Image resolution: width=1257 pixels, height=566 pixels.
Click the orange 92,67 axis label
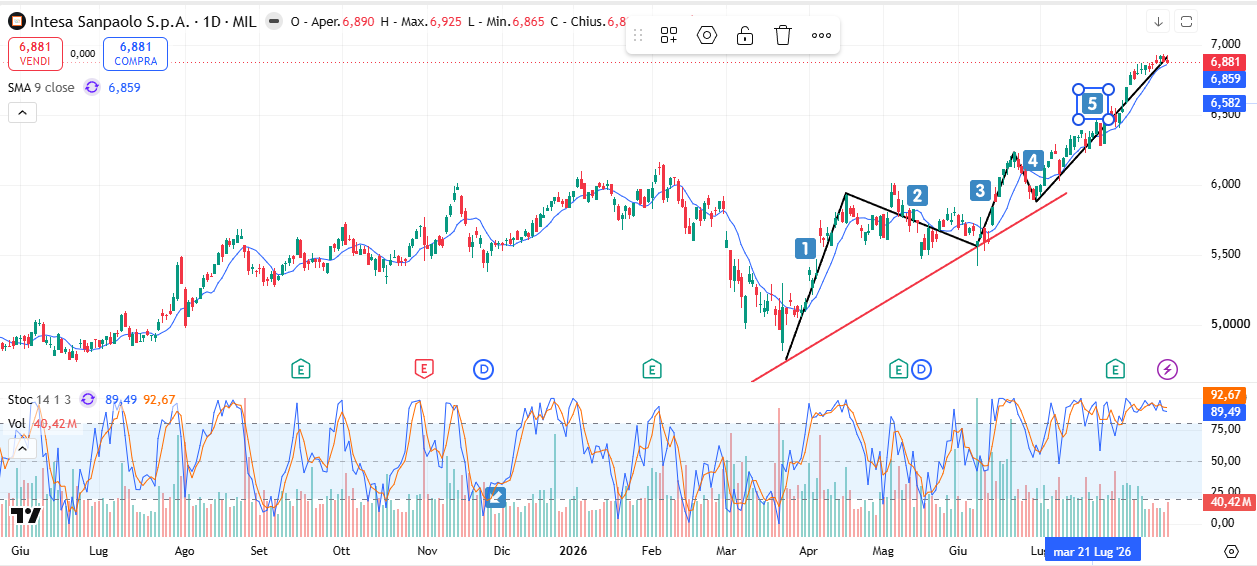[x=1225, y=395]
